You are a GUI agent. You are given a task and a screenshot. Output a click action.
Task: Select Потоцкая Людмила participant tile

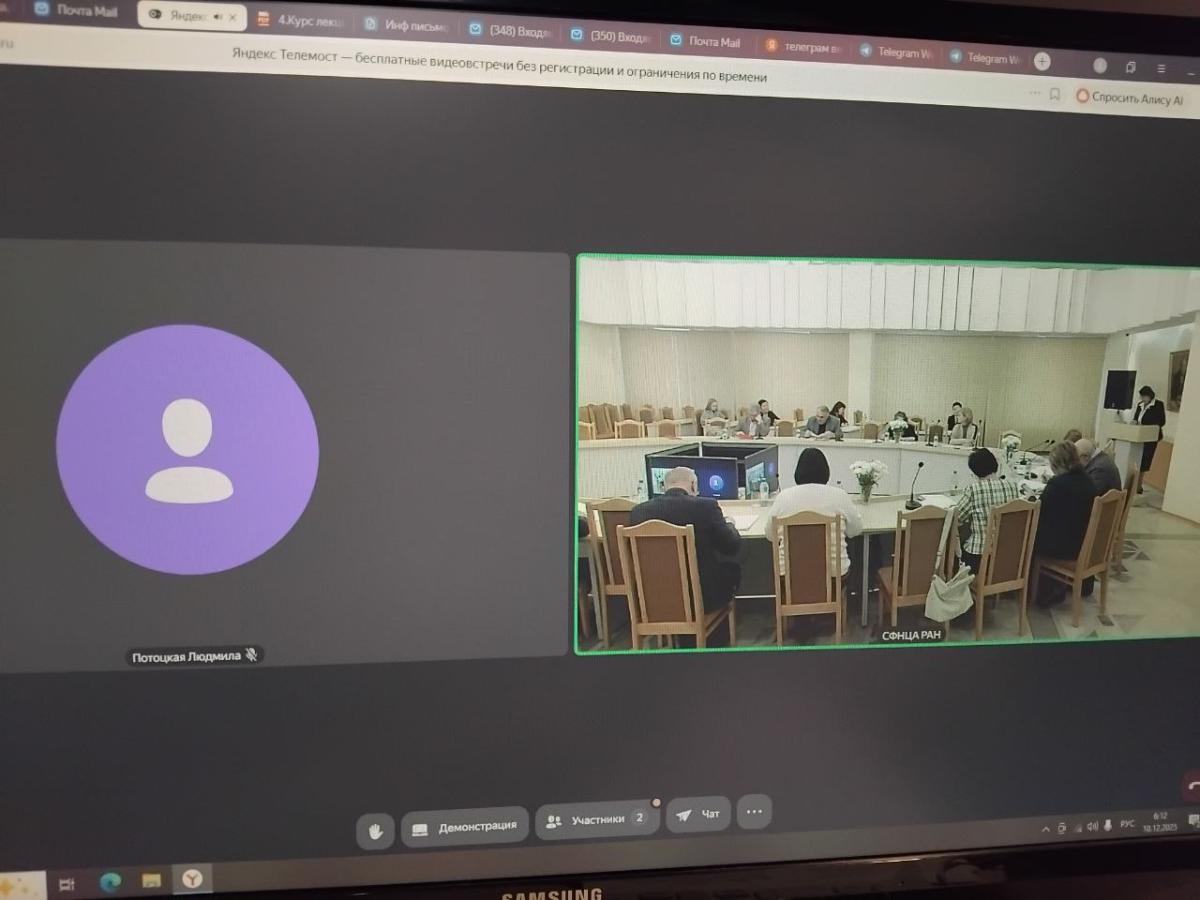[x=283, y=455]
